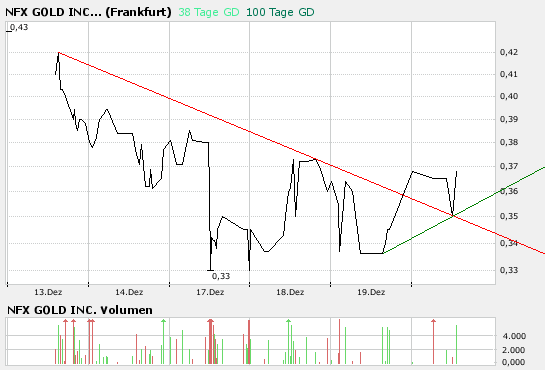Click the 0,000 volume axis label
545x384 pixels.
click(x=514, y=362)
